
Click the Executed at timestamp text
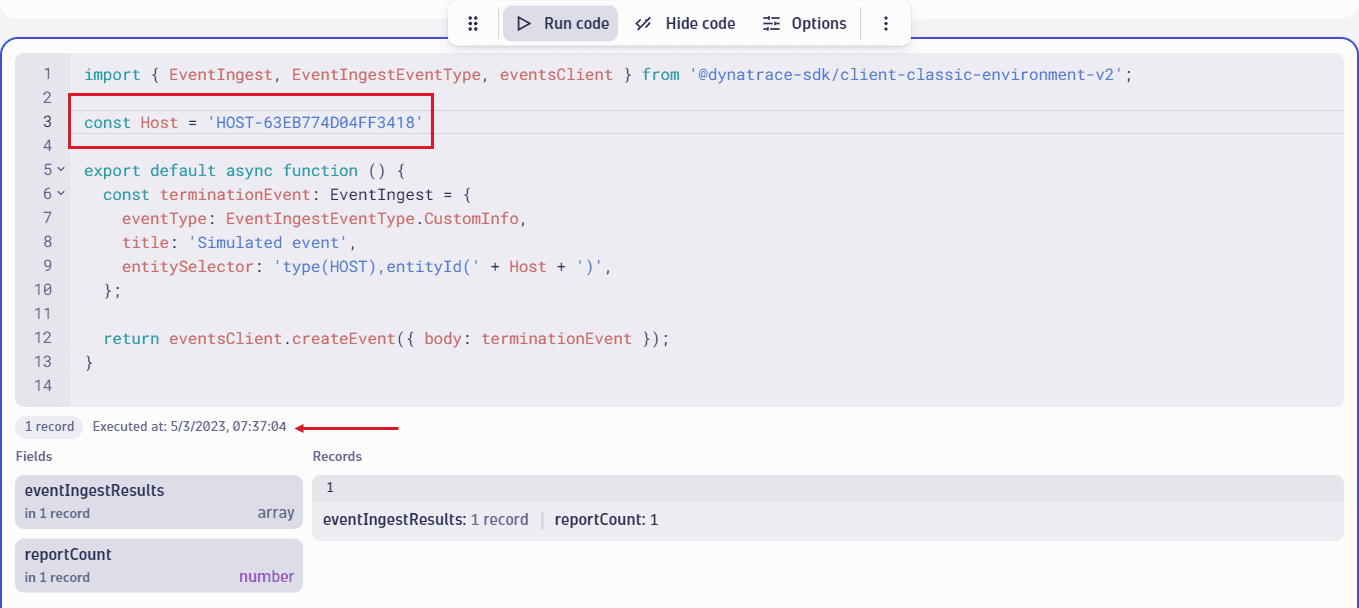pos(189,427)
